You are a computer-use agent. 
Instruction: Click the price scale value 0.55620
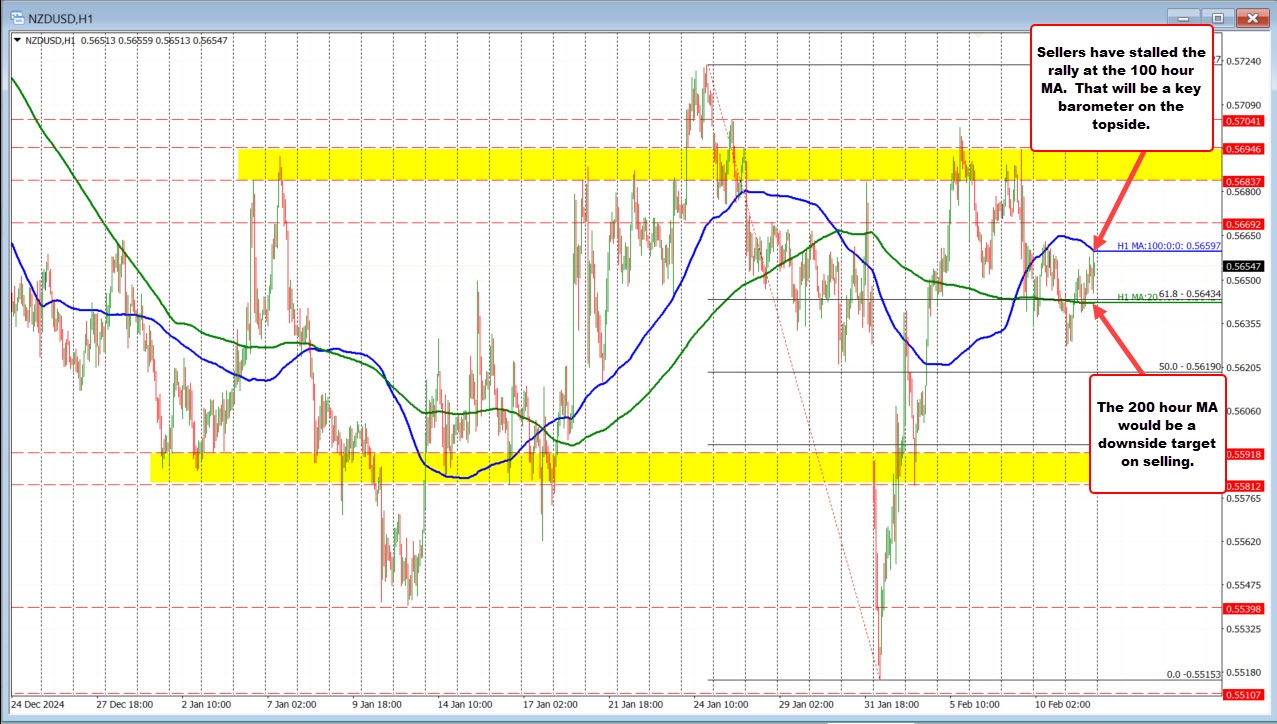[x=1245, y=541]
